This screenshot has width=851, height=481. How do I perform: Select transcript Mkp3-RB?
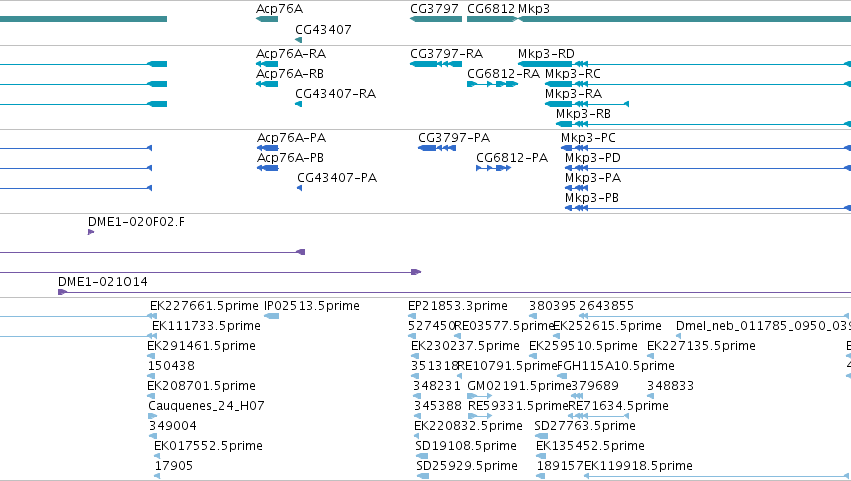[583, 114]
